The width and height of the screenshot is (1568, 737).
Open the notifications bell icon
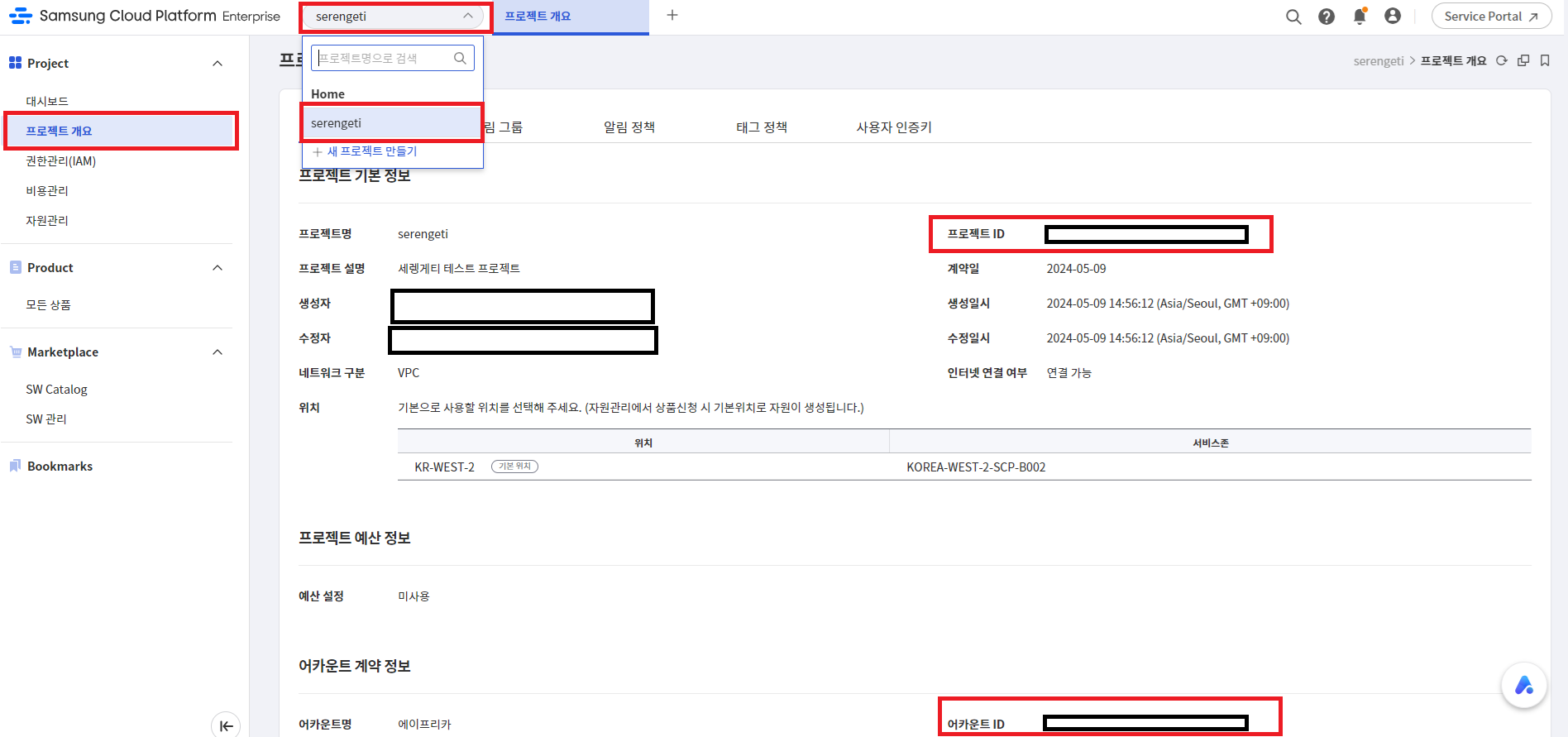pyautogui.click(x=1360, y=17)
